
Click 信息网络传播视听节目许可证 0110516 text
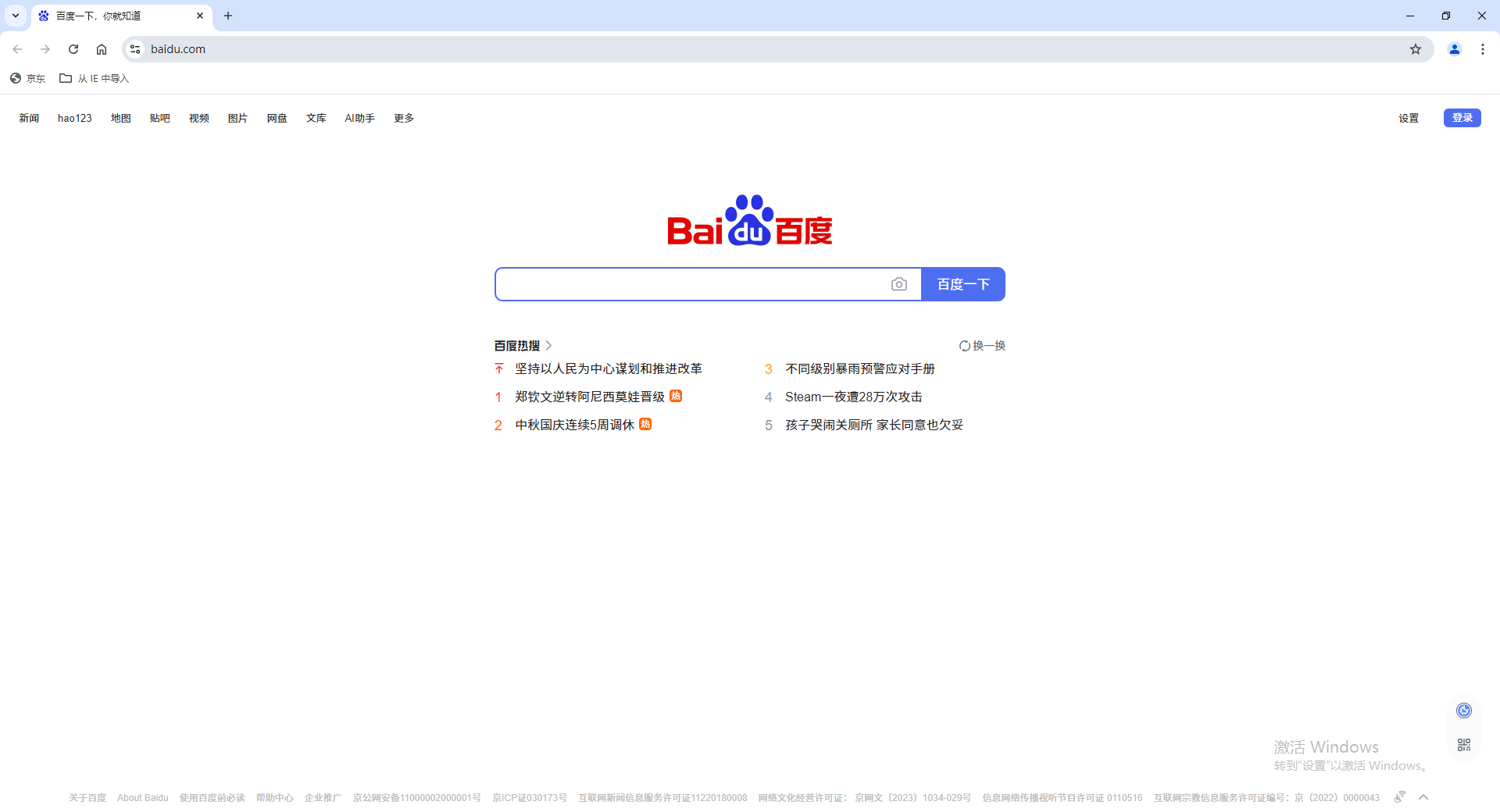click(1062, 798)
